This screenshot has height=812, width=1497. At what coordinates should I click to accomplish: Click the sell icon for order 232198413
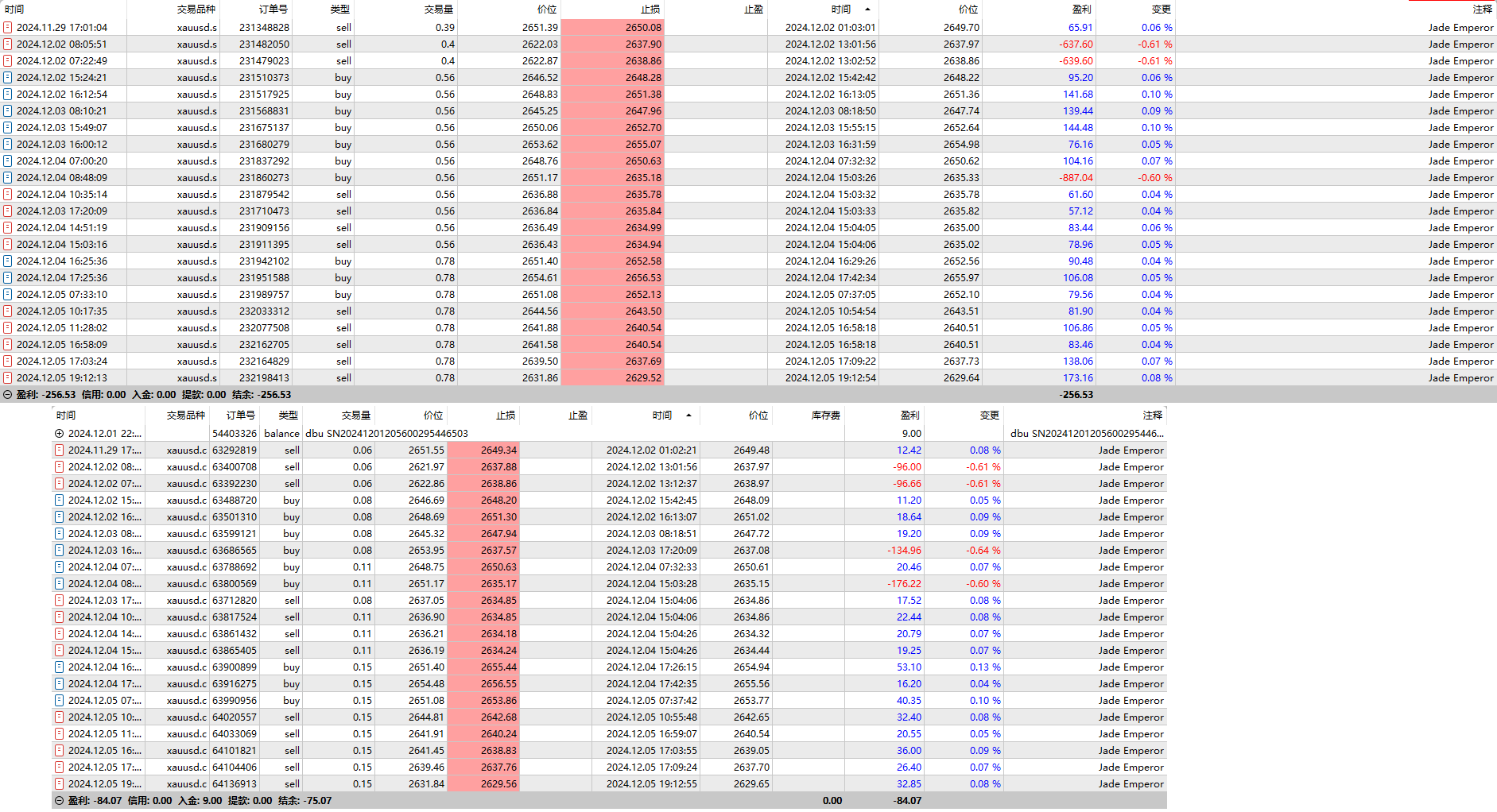pos(7,377)
